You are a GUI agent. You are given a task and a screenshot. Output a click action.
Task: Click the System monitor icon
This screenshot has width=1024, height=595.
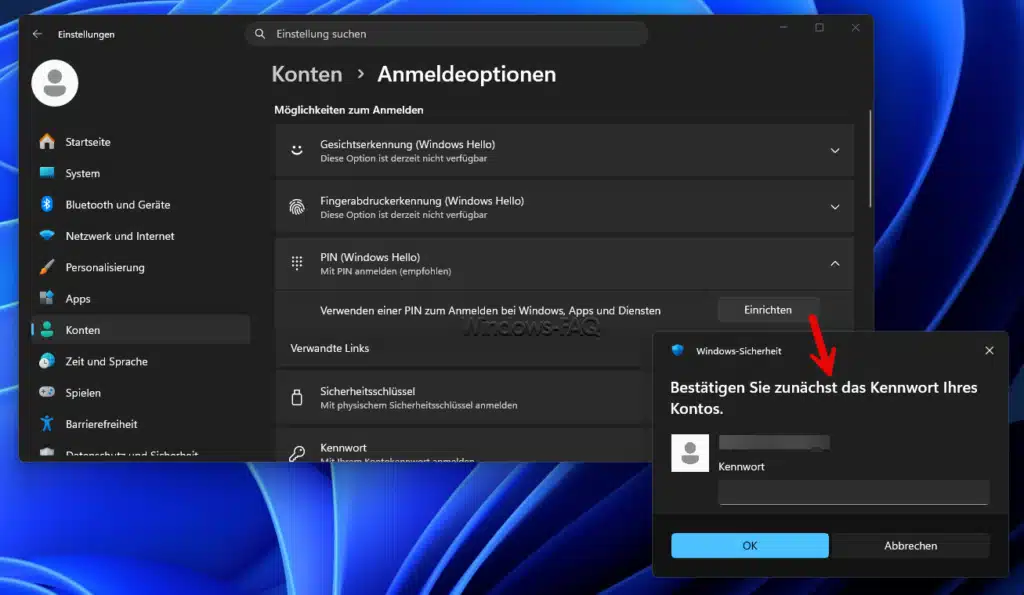(x=47, y=172)
